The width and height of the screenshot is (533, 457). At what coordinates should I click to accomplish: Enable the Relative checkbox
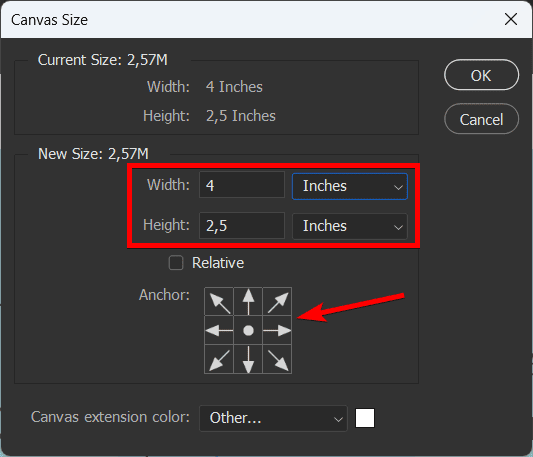tap(176, 263)
